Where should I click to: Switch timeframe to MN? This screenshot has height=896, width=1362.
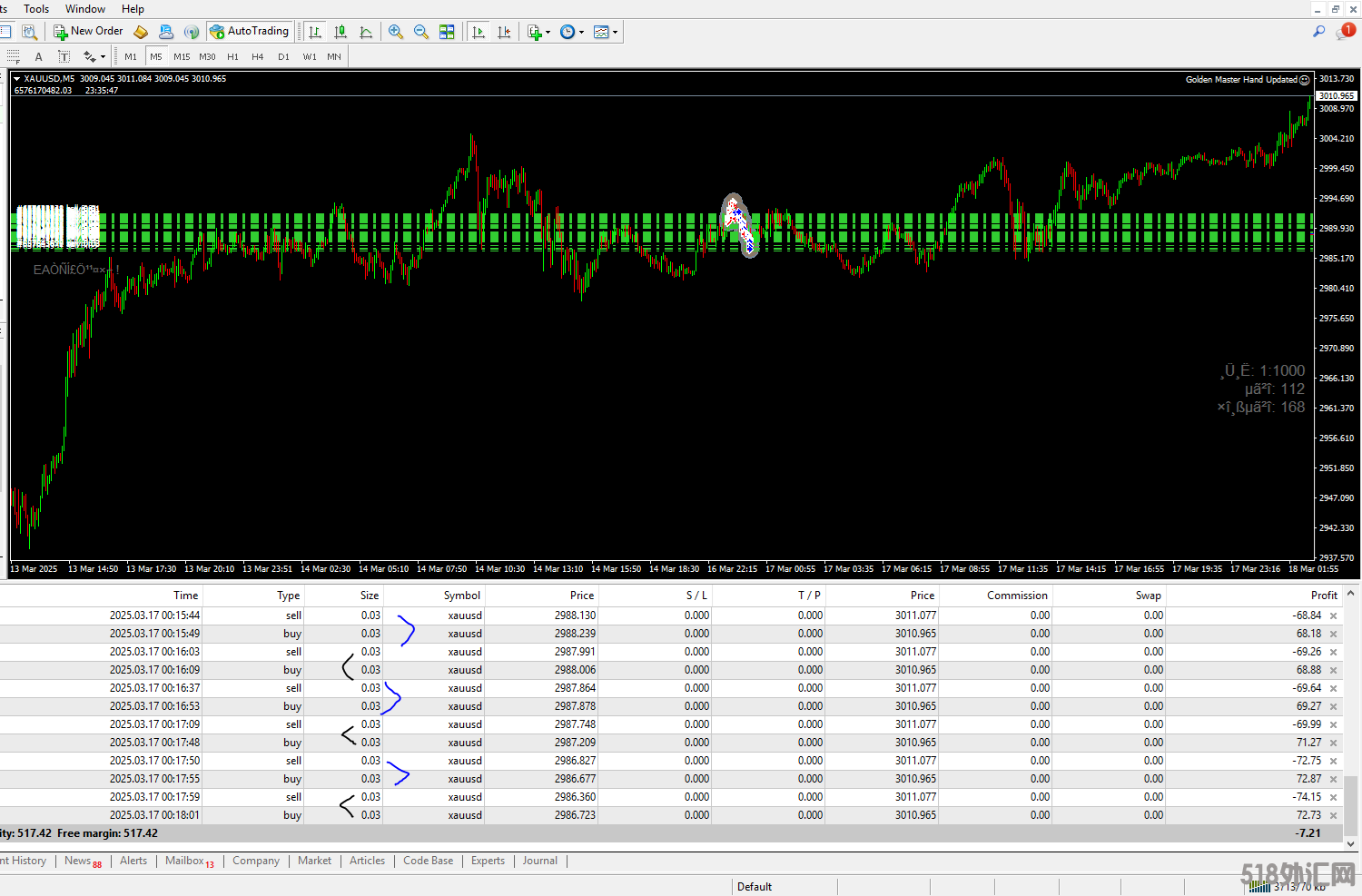coord(334,56)
